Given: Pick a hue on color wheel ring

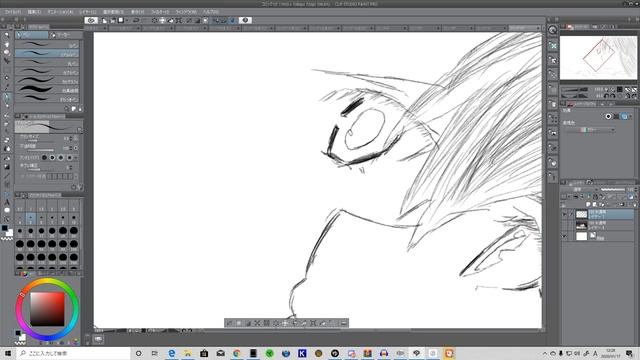Looking at the screenshot, I should 47,282.
